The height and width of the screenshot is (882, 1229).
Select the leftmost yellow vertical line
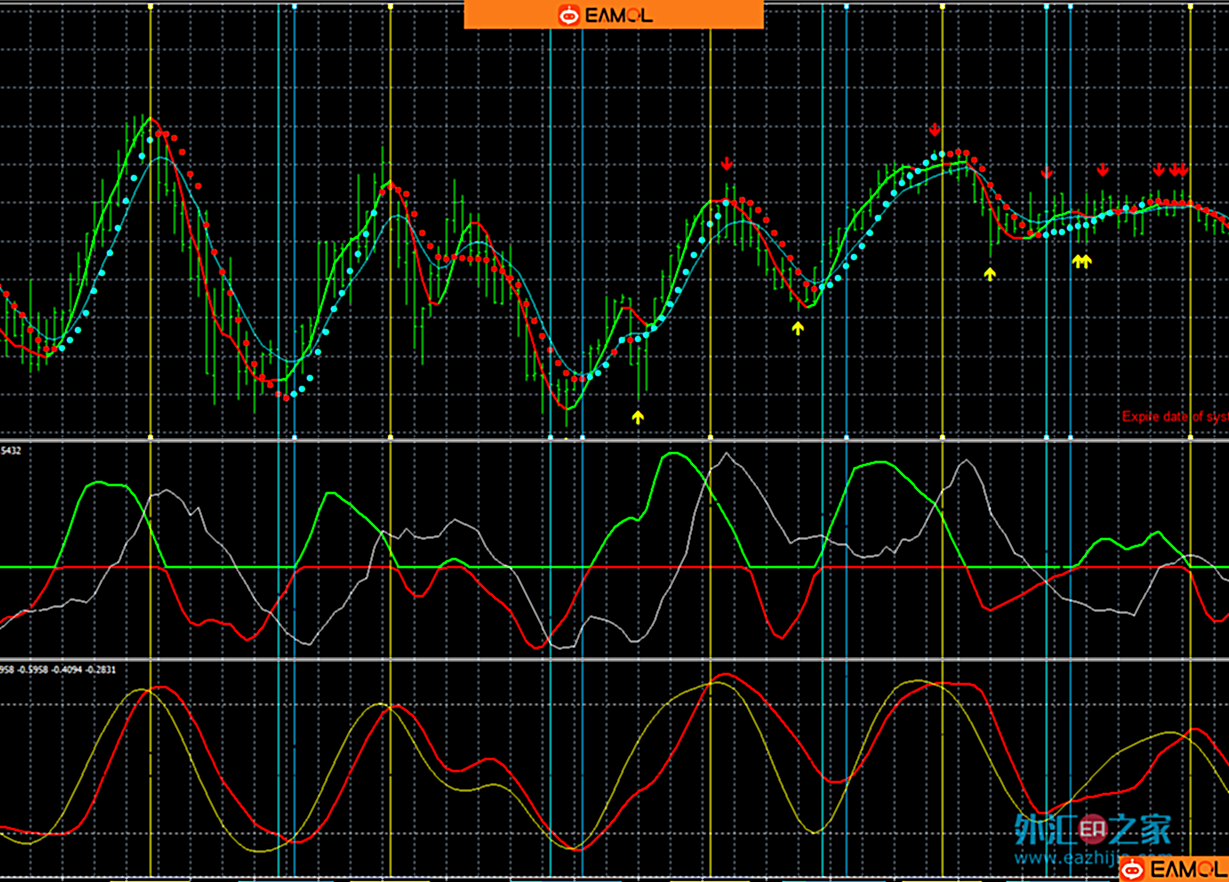pos(150,300)
